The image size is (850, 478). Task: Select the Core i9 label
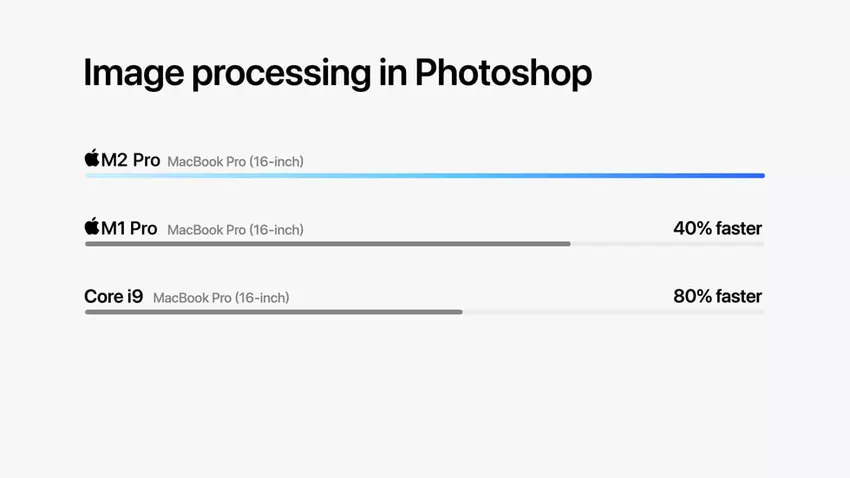(x=113, y=296)
